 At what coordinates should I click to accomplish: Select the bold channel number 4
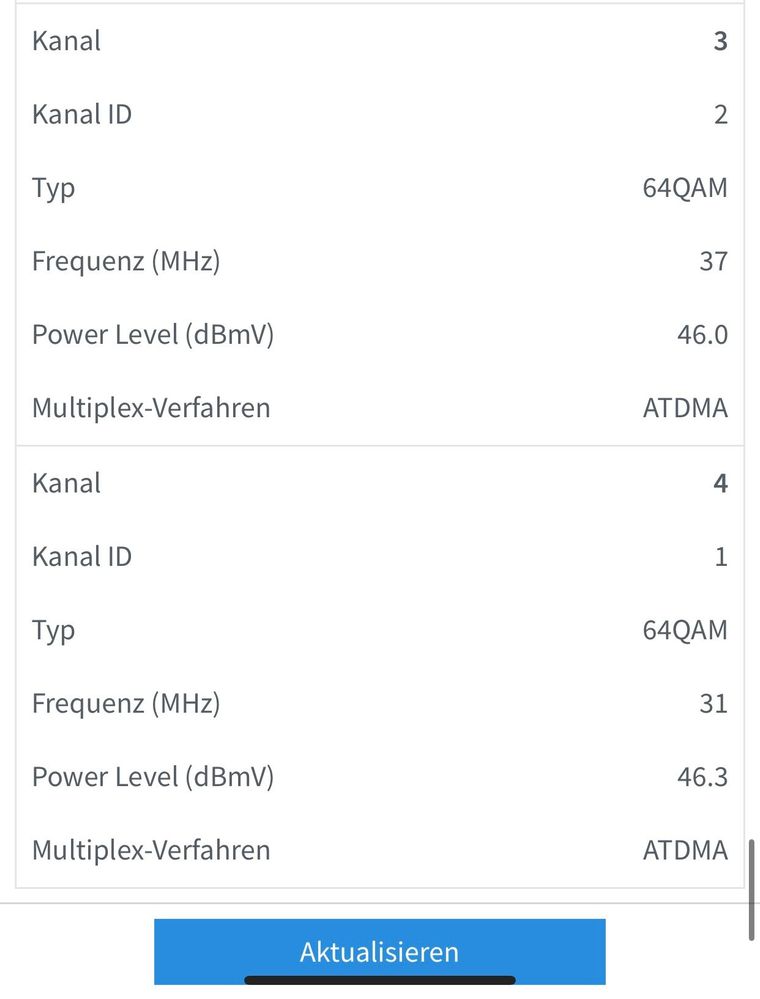[x=720, y=484]
